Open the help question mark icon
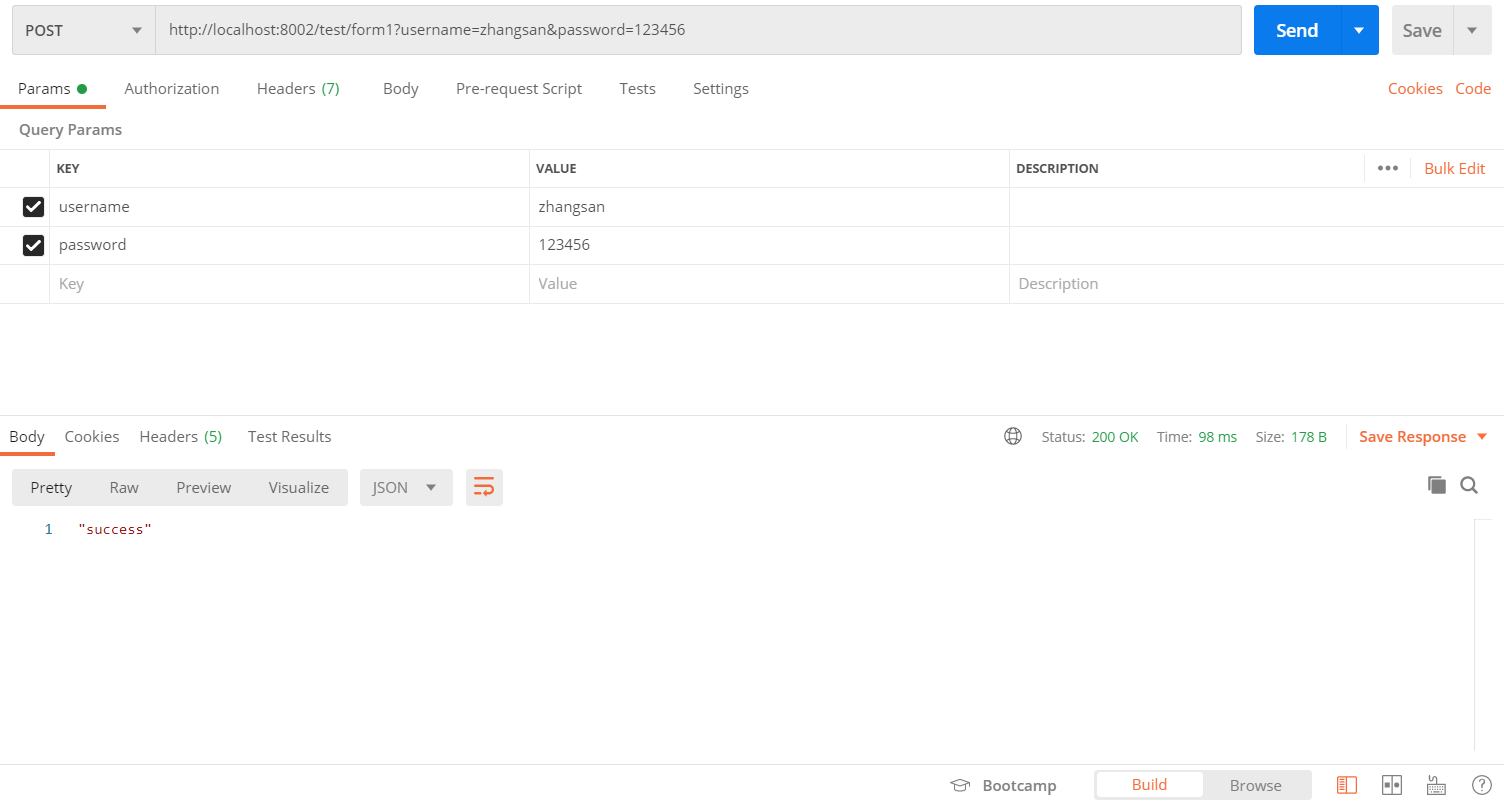 pyautogui.click(x=1482, y=785)
